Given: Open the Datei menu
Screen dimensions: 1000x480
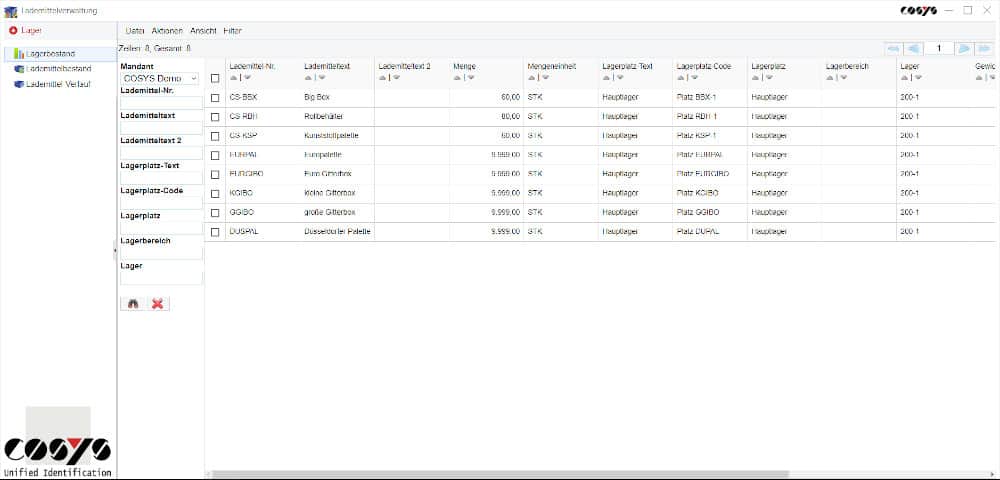Looking at the screenshot, I should 135,31.
